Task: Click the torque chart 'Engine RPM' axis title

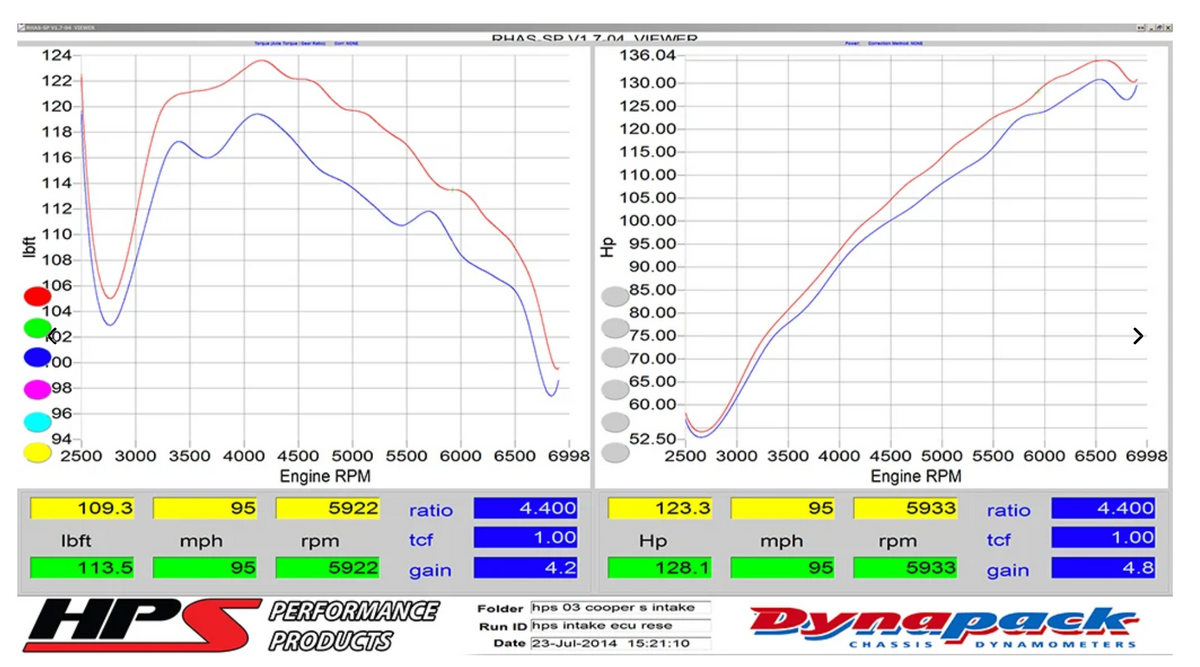Action: click(x=325, y=477)
